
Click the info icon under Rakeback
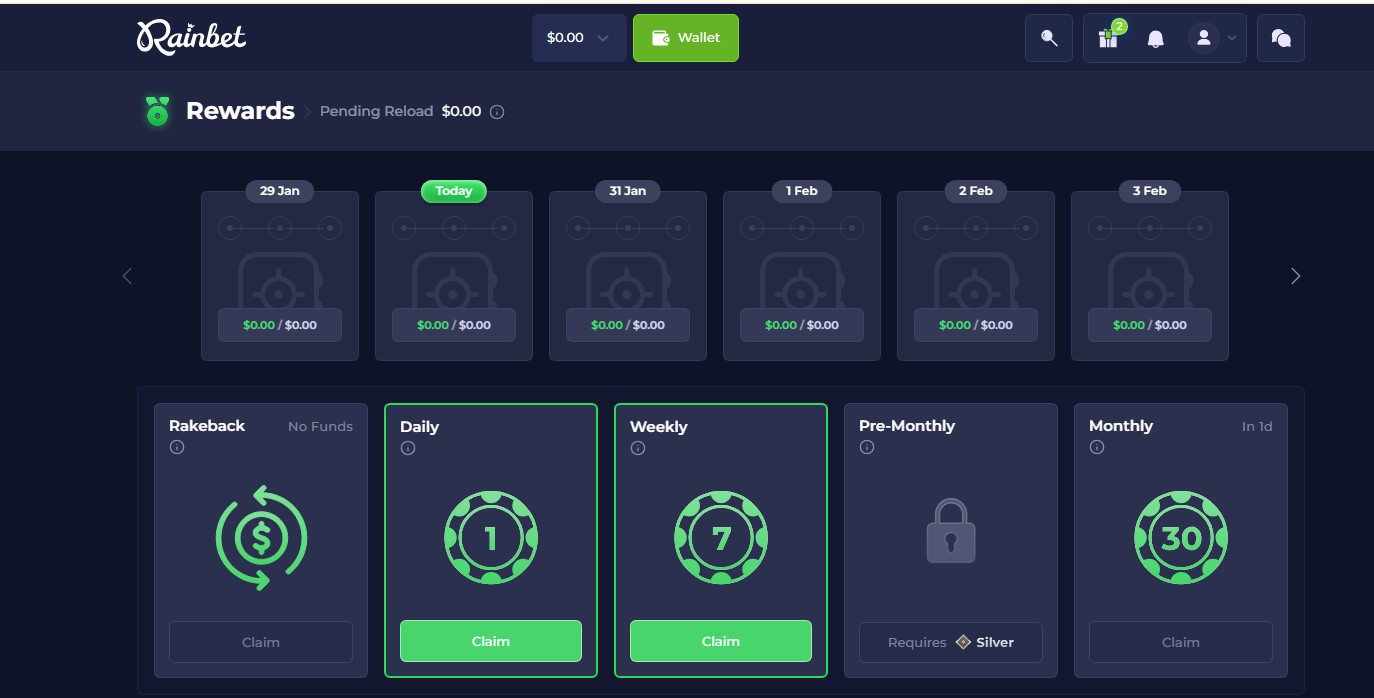click(x=177, y=448)
